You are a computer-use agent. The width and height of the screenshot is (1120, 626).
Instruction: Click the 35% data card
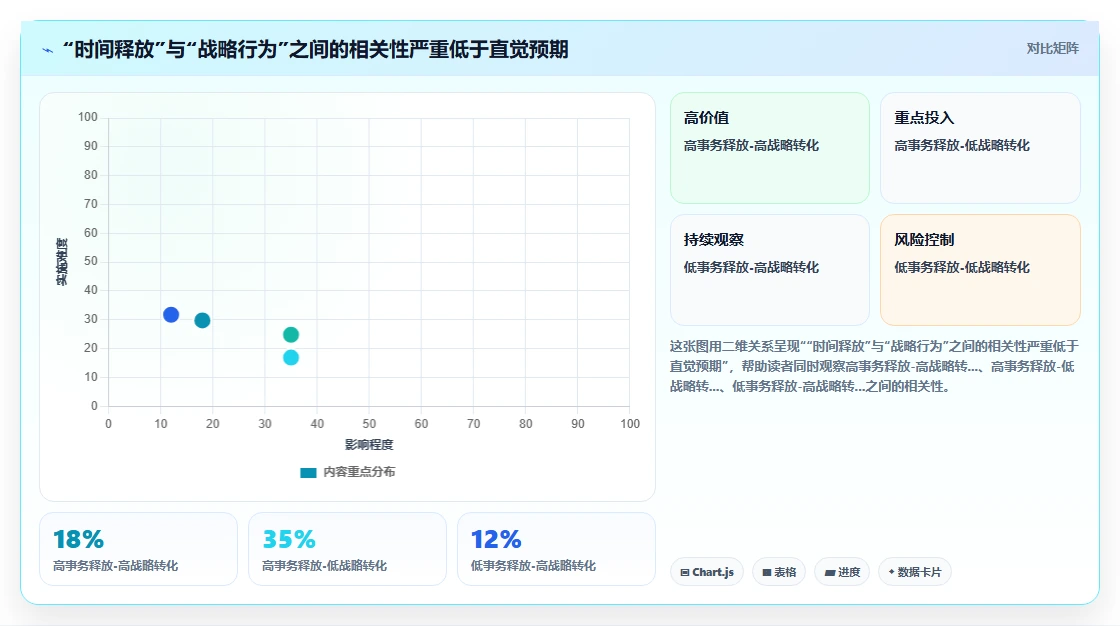click(x=347, y=549)
